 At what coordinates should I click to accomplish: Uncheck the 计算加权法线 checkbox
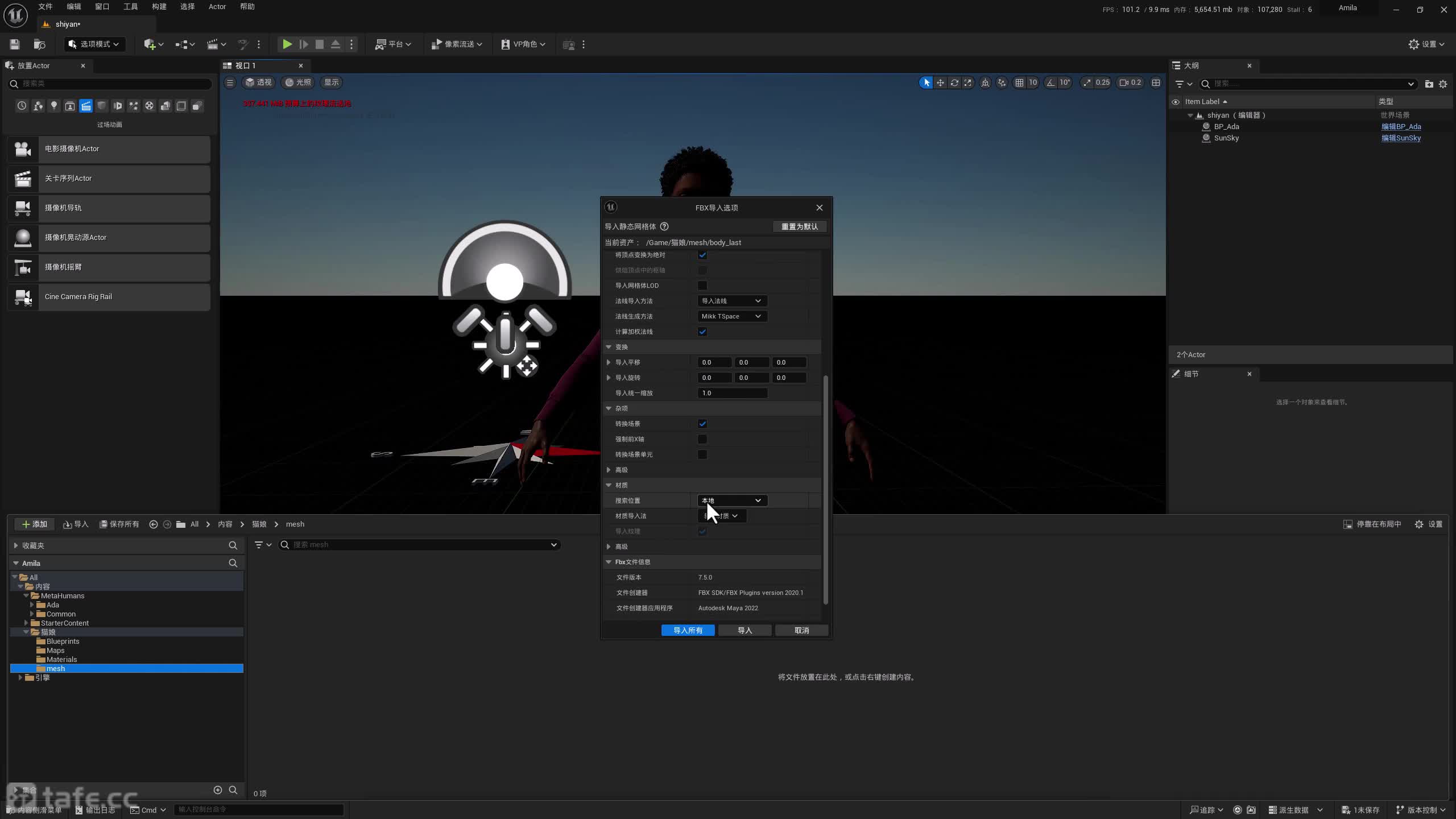tap(702, 332)
